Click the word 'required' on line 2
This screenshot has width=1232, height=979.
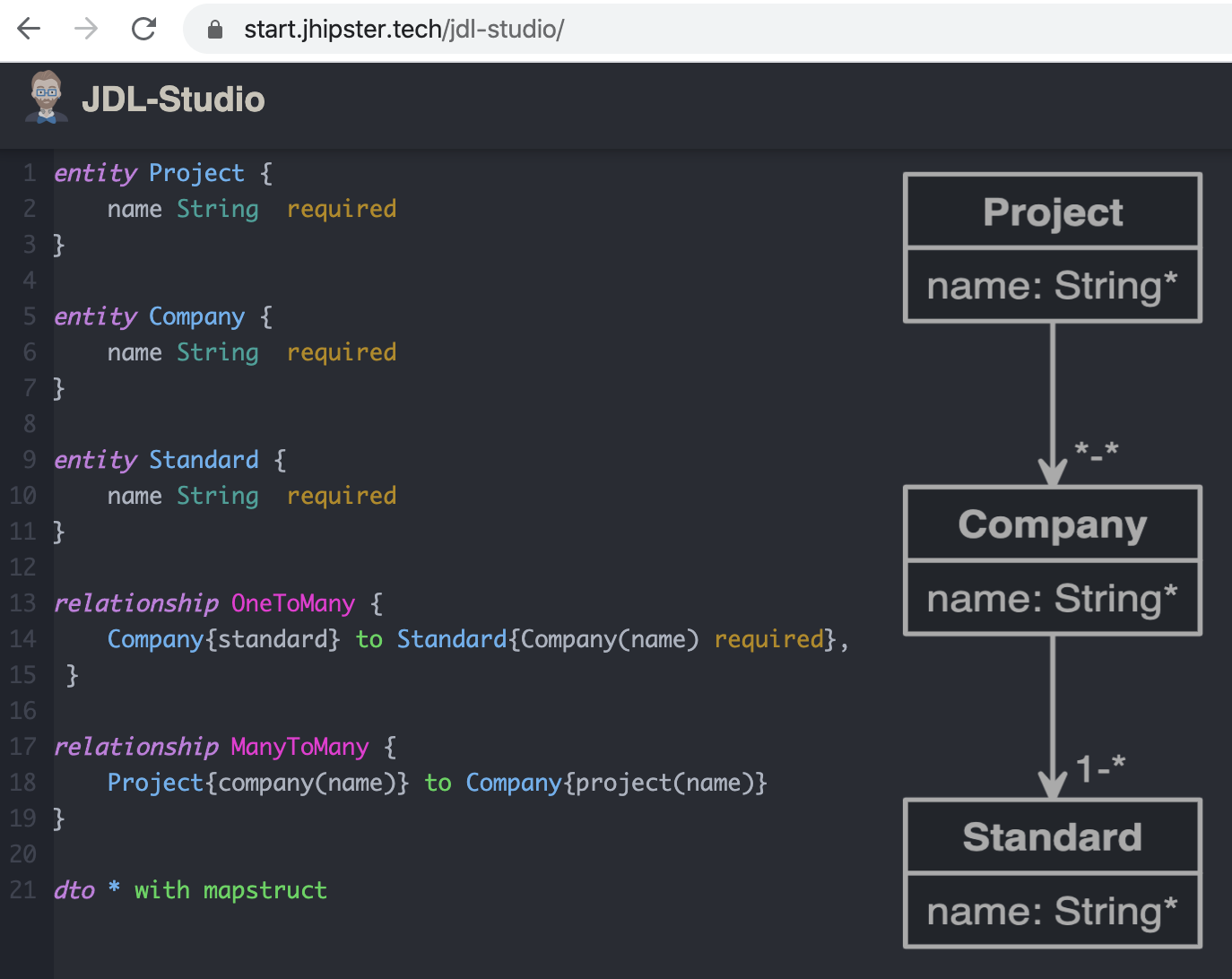[x=342, y=209]
